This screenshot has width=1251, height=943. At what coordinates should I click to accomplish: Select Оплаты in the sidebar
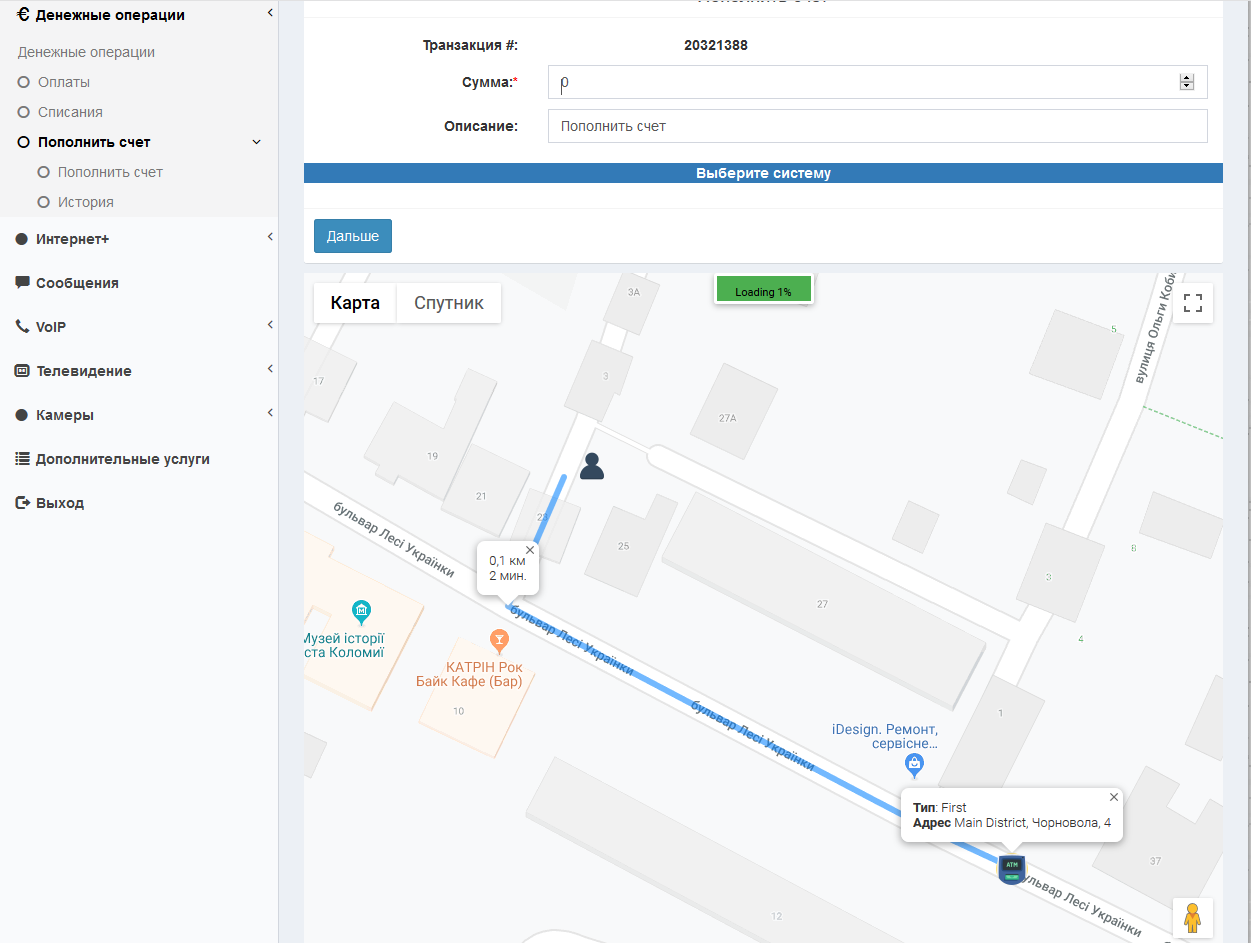64,82
